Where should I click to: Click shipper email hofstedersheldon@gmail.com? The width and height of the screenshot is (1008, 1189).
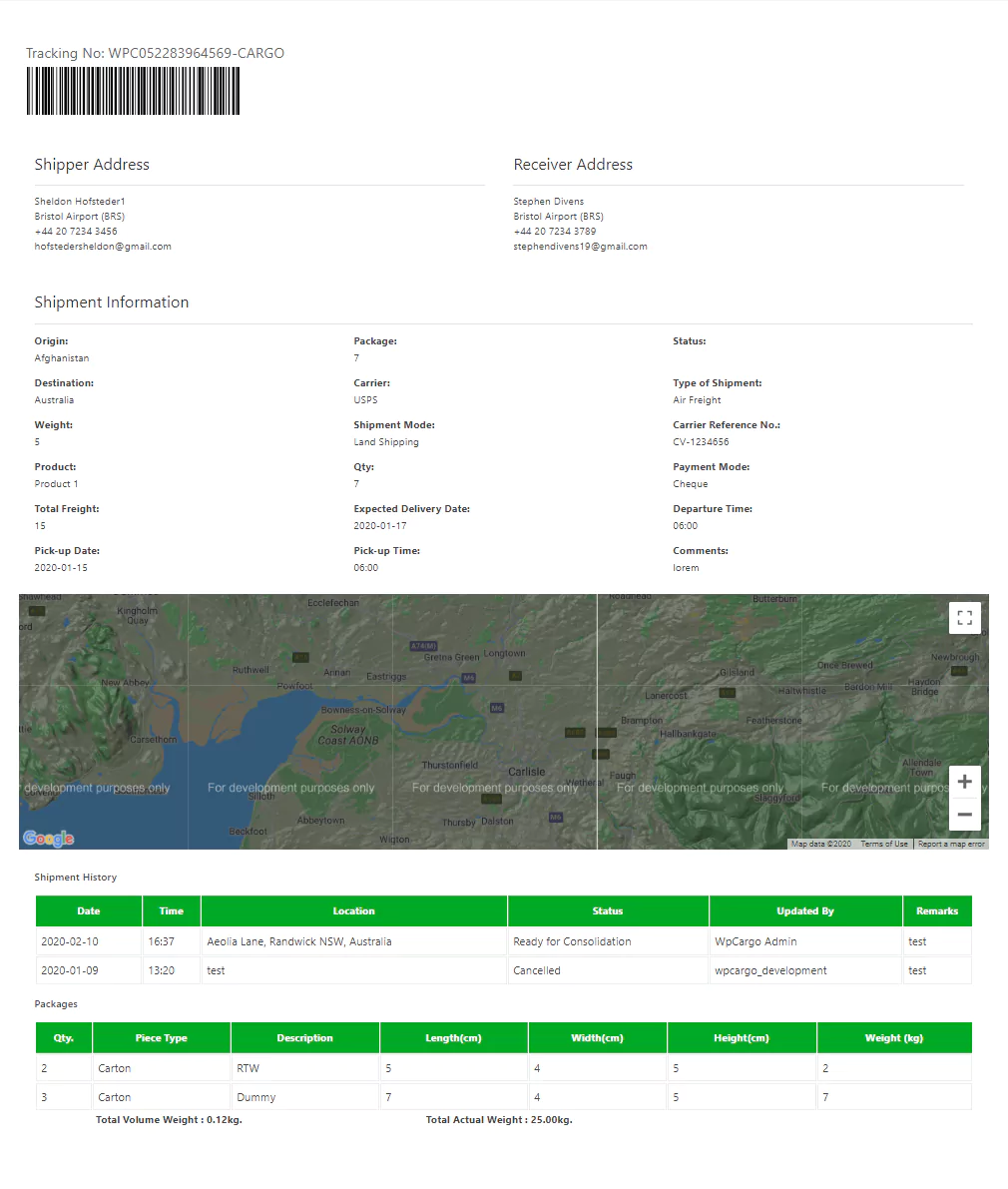pos(103,247)
